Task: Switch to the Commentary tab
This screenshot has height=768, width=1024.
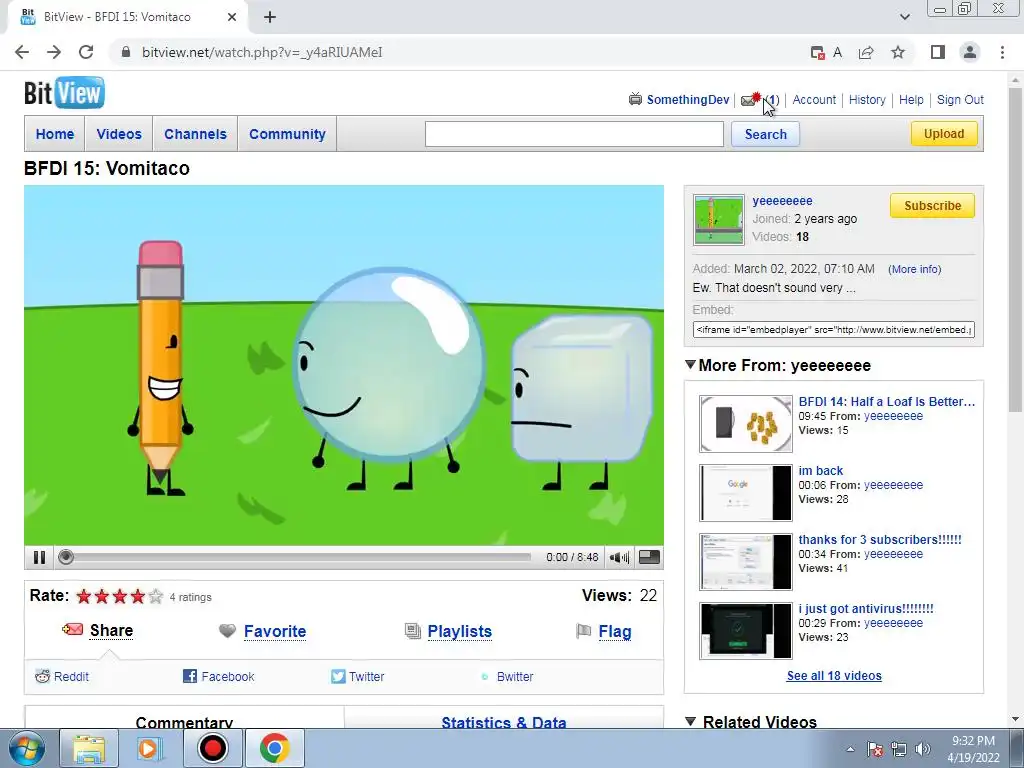Action: pos(184,722)
